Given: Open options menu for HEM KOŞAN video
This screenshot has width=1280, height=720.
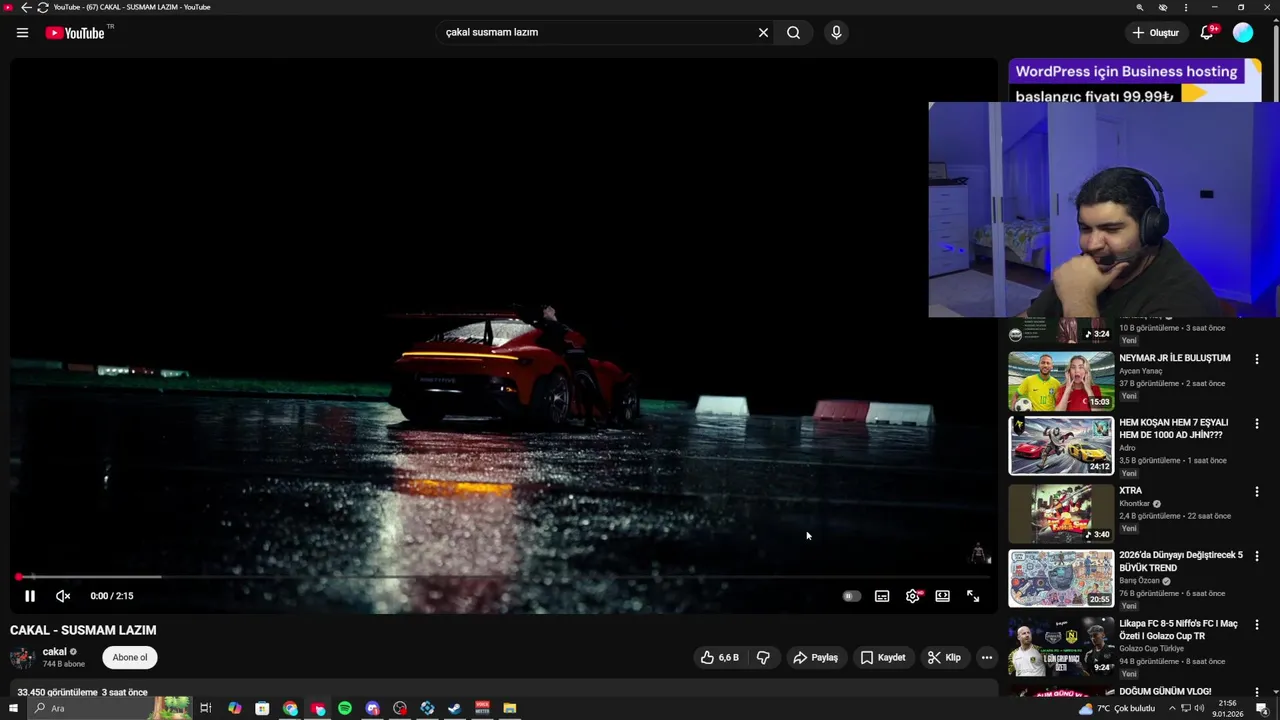Looking at the screenshot, I should coord(1257,424).
